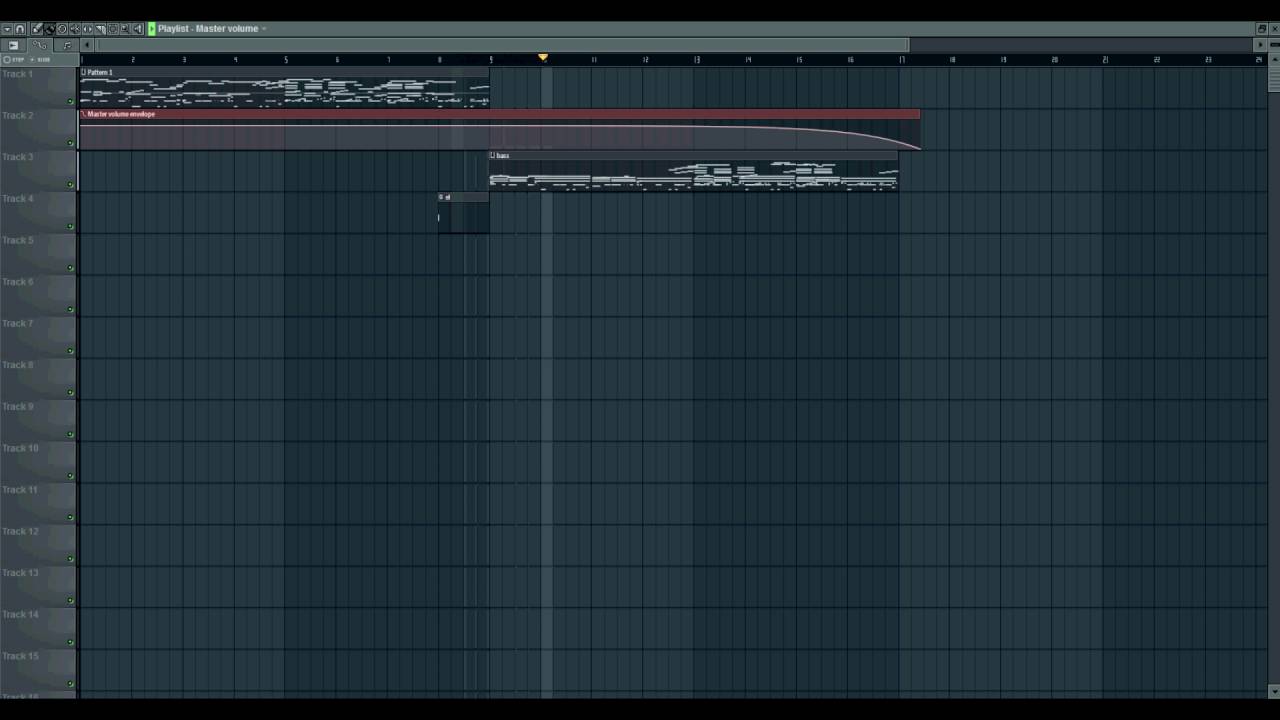The width and height of the screenshot is (1280, 720).
Task: Click the green play arrow beside Playlist title
Action: pyautogui.click(x=152, y=29)
